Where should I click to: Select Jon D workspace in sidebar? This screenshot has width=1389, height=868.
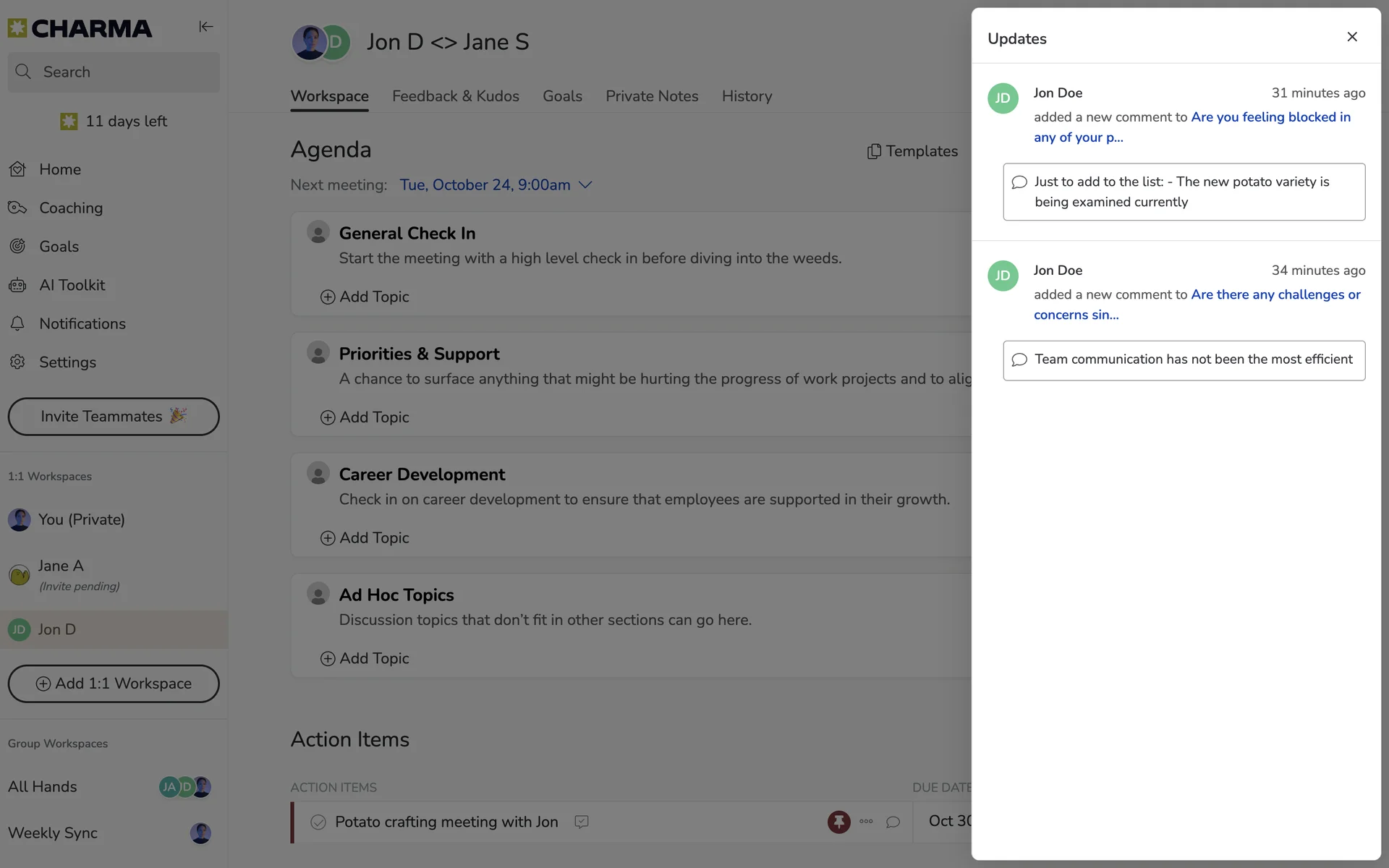coord(57,629)
